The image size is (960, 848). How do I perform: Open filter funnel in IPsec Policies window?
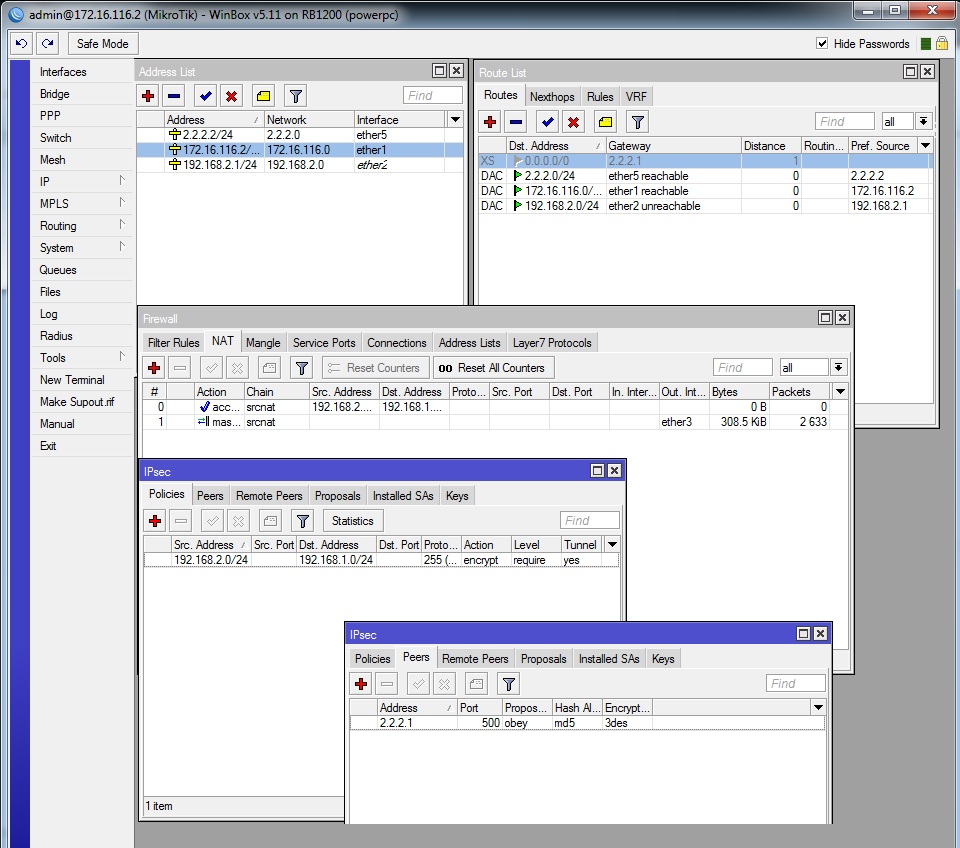pyautogui.click(x=302, y=521)
